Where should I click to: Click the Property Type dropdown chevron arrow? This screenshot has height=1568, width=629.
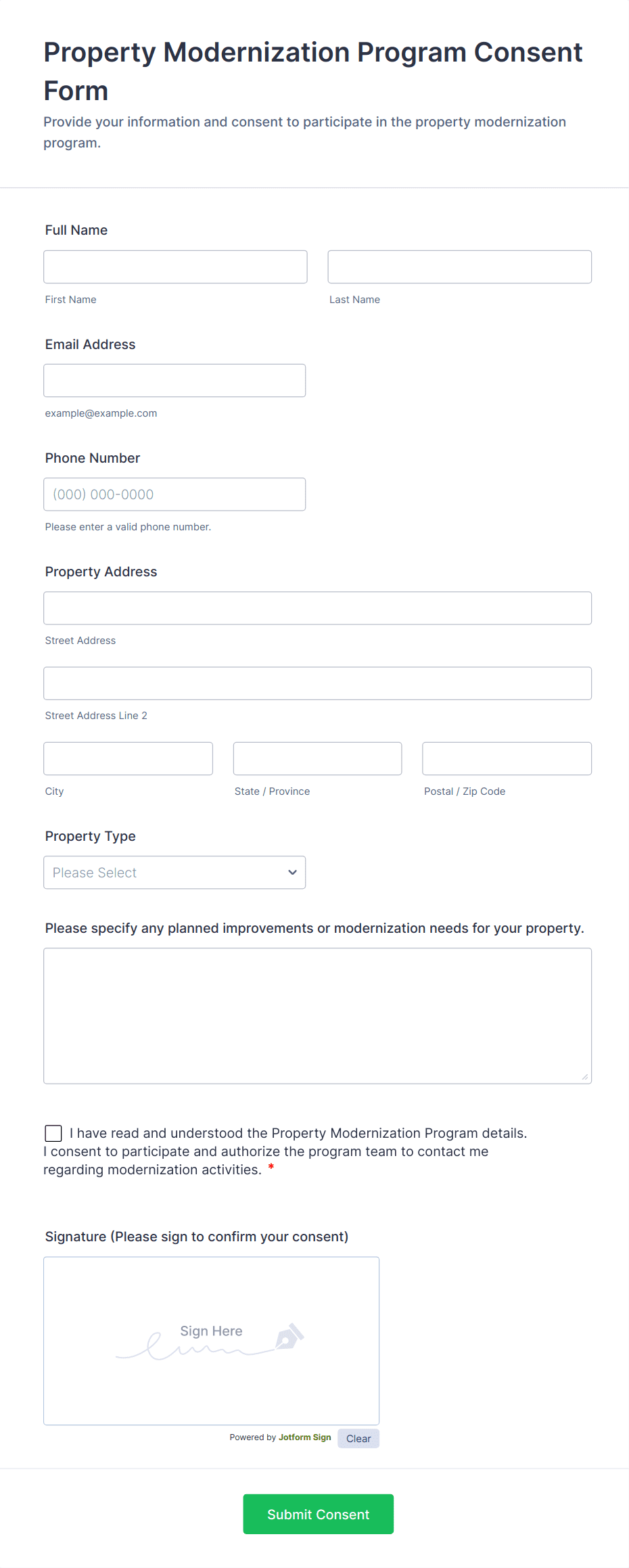click(x=292, y=873)
